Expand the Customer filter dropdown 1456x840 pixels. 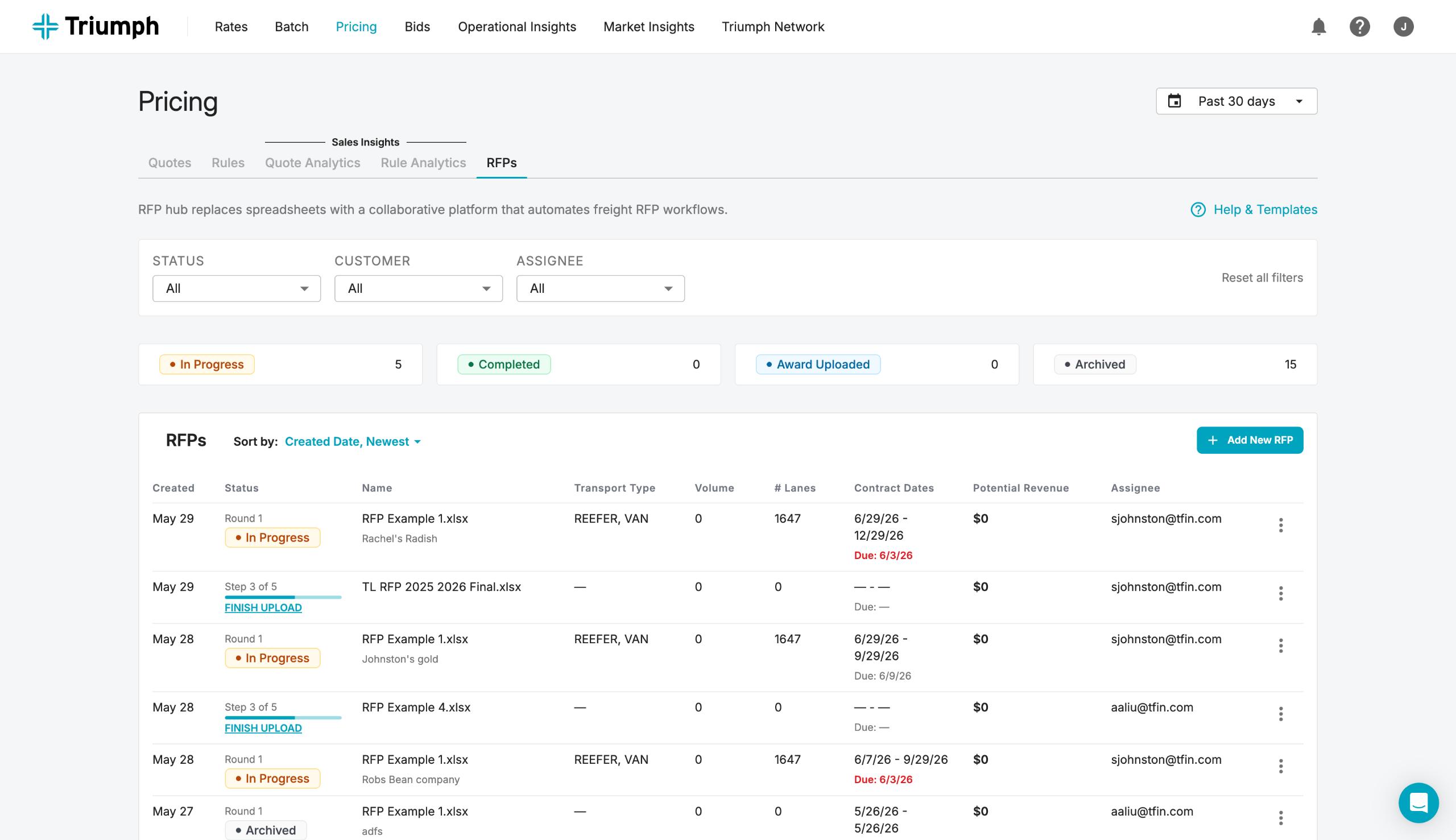click(x=418, y=288)
